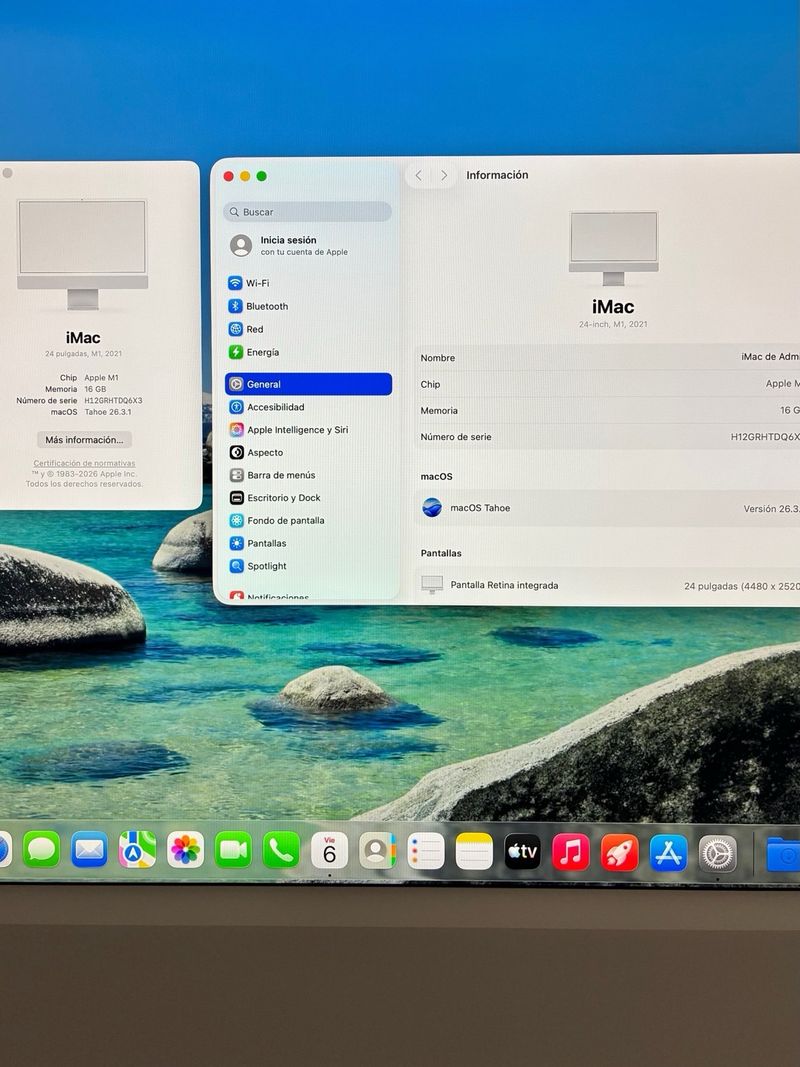Screen dimensions: 800x1067
Task: Open Fondo de pantalla settings
Action: [308, 521]
